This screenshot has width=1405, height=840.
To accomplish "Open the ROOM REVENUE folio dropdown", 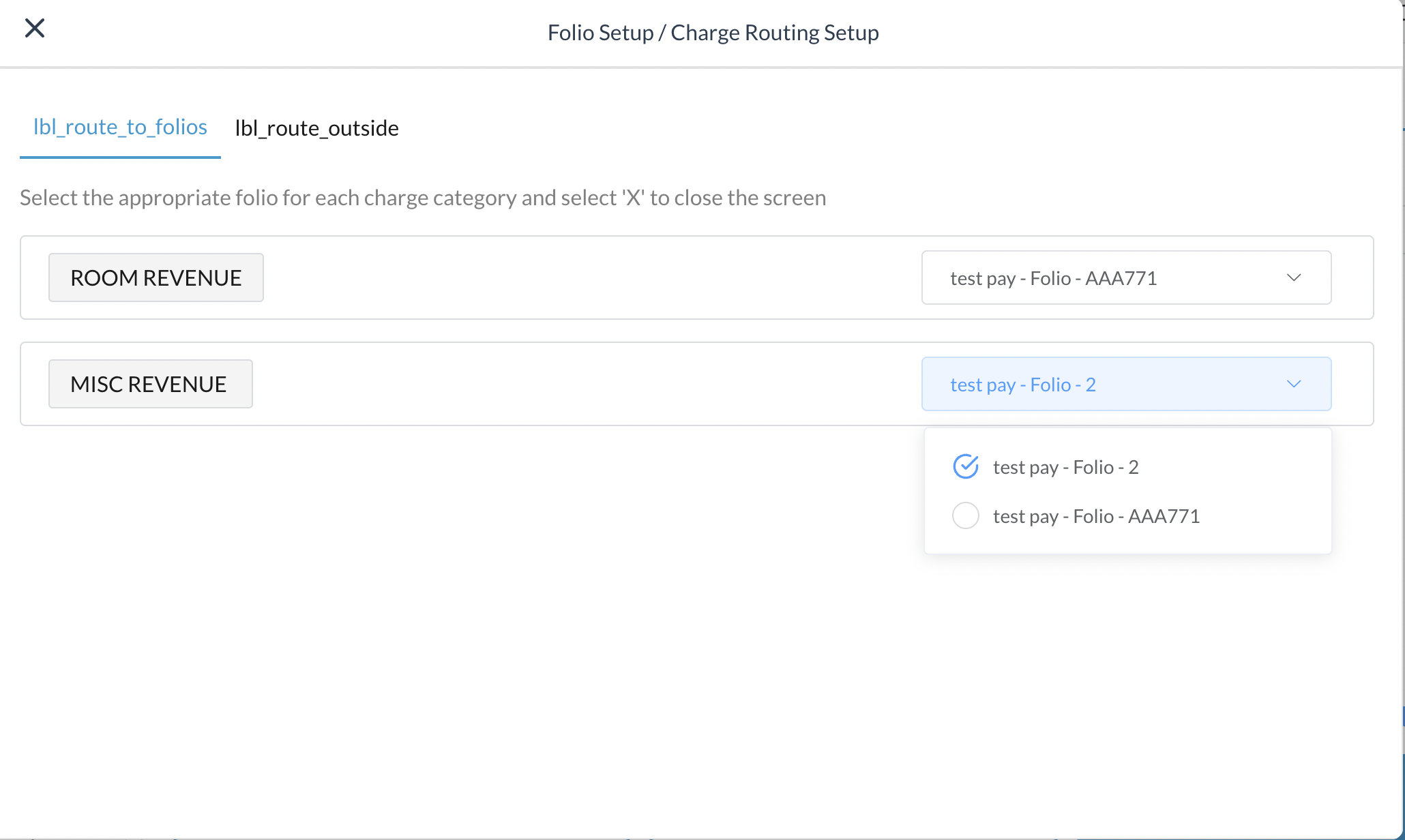I will point(1125,277).
